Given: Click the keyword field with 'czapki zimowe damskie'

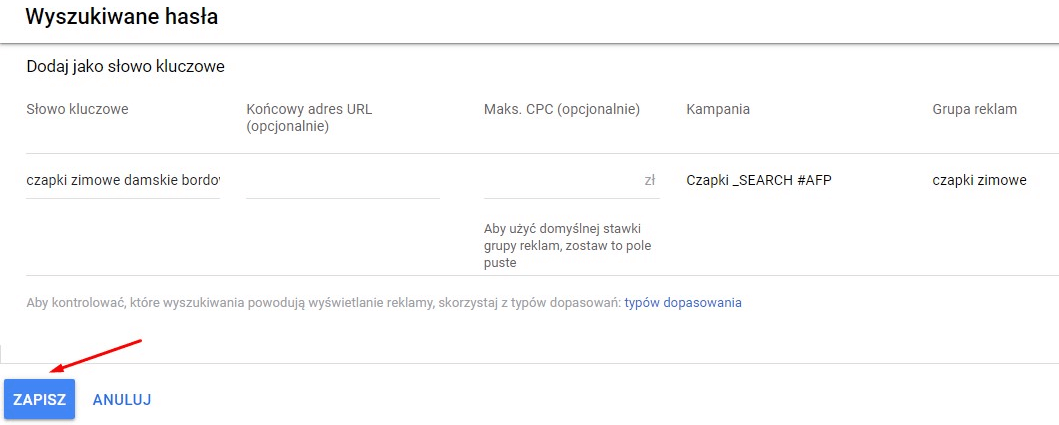Looking at the screenshot, I should coord(123,180).
